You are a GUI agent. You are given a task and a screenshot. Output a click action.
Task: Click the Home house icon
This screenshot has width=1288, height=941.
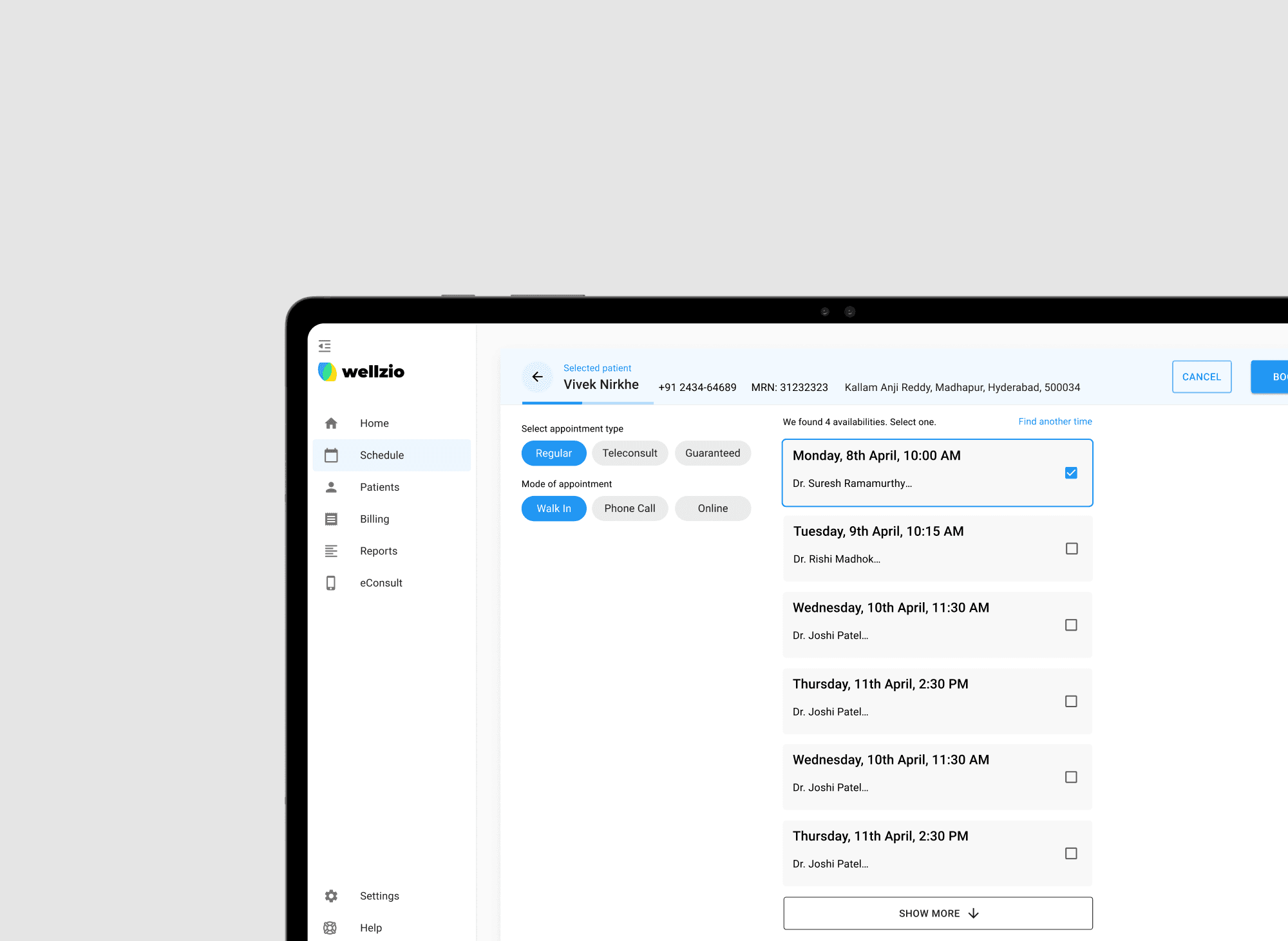(x=331, y=423)
